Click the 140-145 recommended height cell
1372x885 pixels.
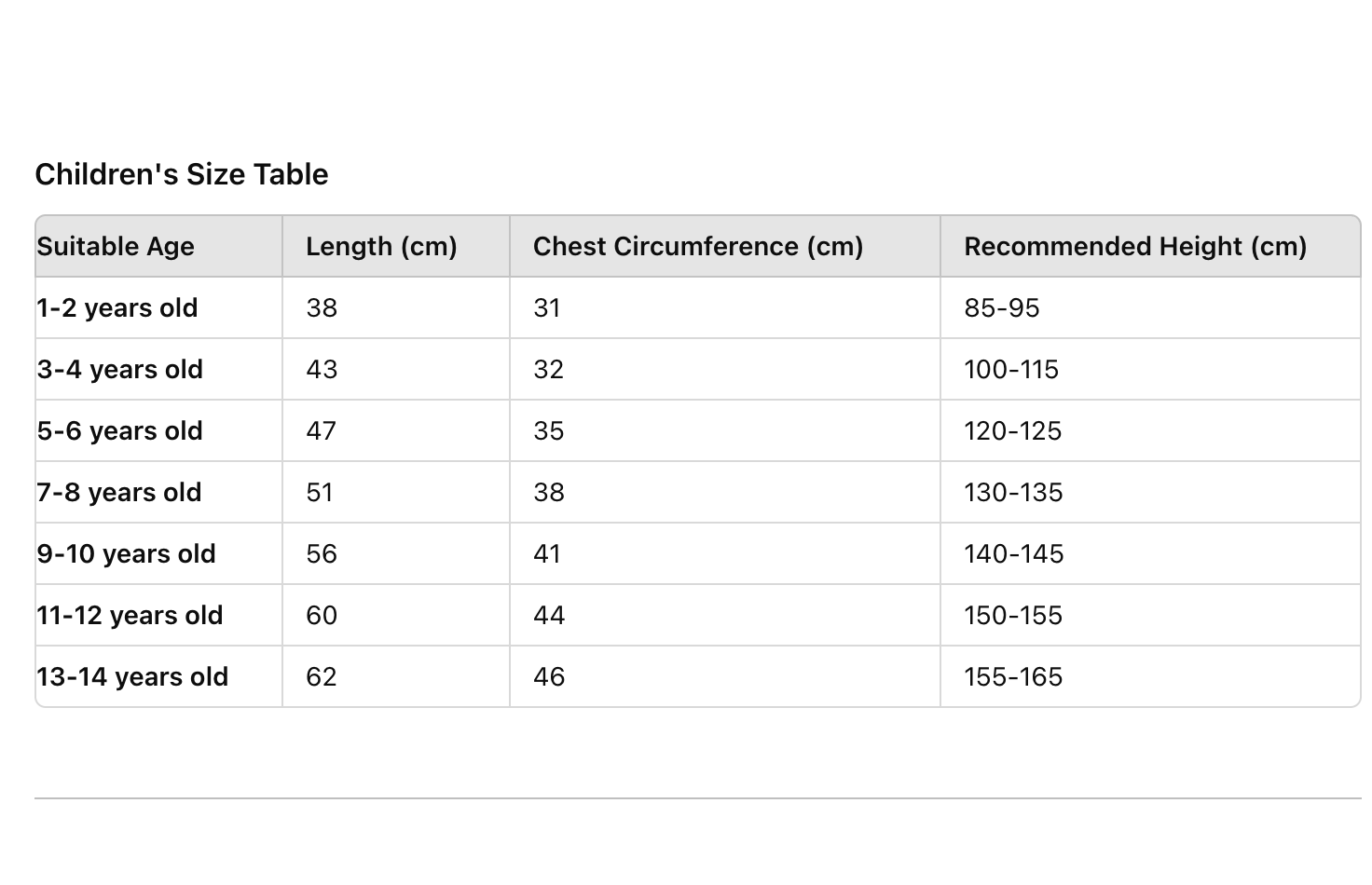click(x=1150, y=553)
